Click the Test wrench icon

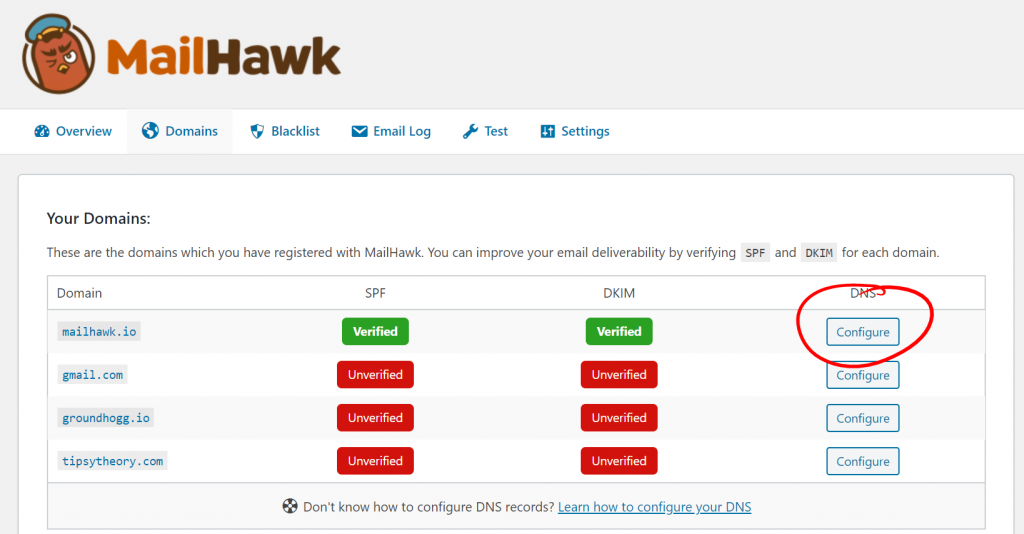tap(470, 131)
